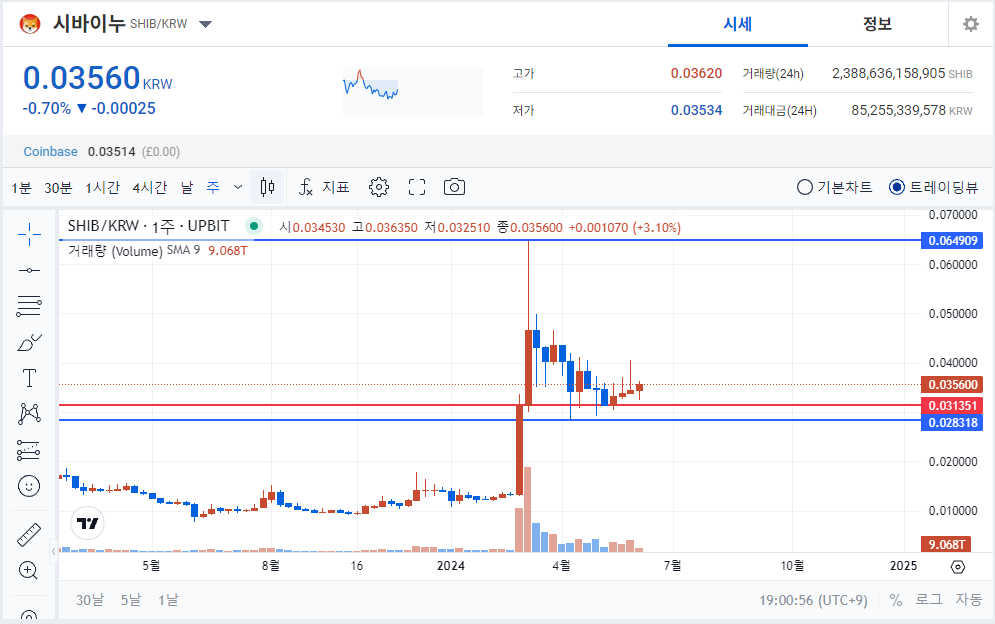
Task: Select the 주 (weekly) timeframe
Action: [x=213, y=187]
